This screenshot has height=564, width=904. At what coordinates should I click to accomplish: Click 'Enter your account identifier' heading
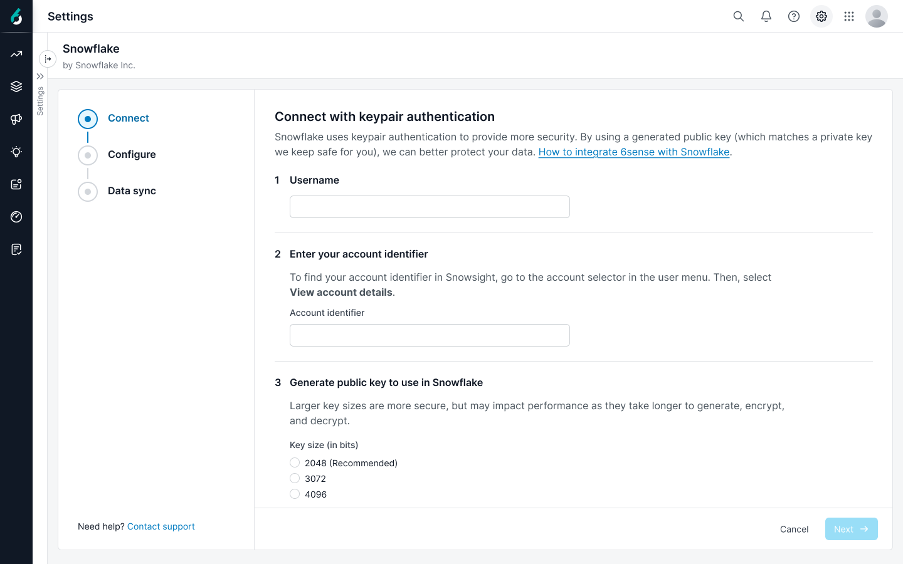click(x=359, y=254)
